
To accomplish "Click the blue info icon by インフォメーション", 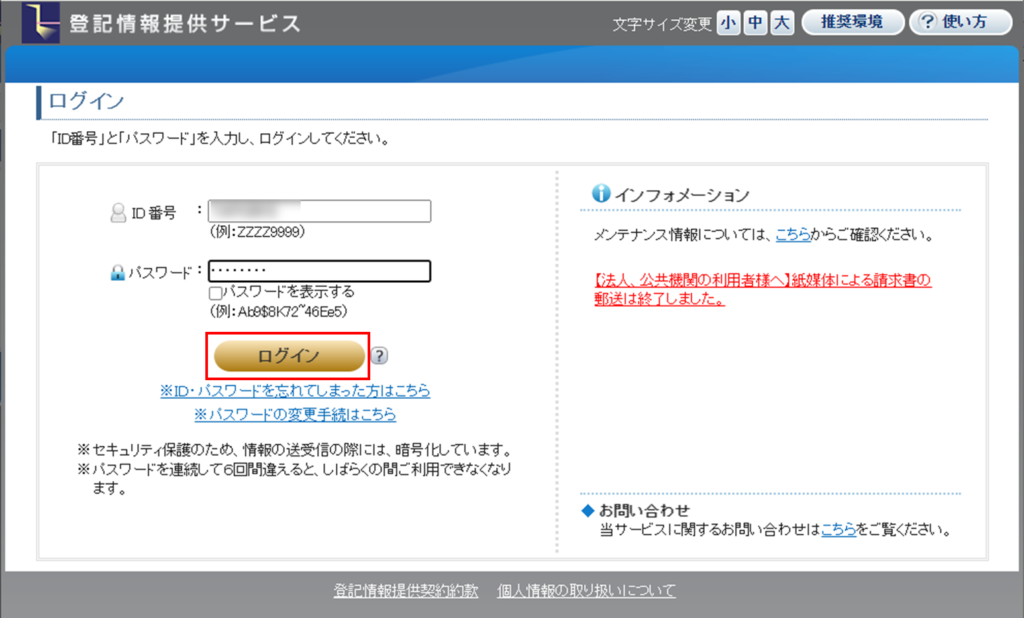I will pos(601,193).
